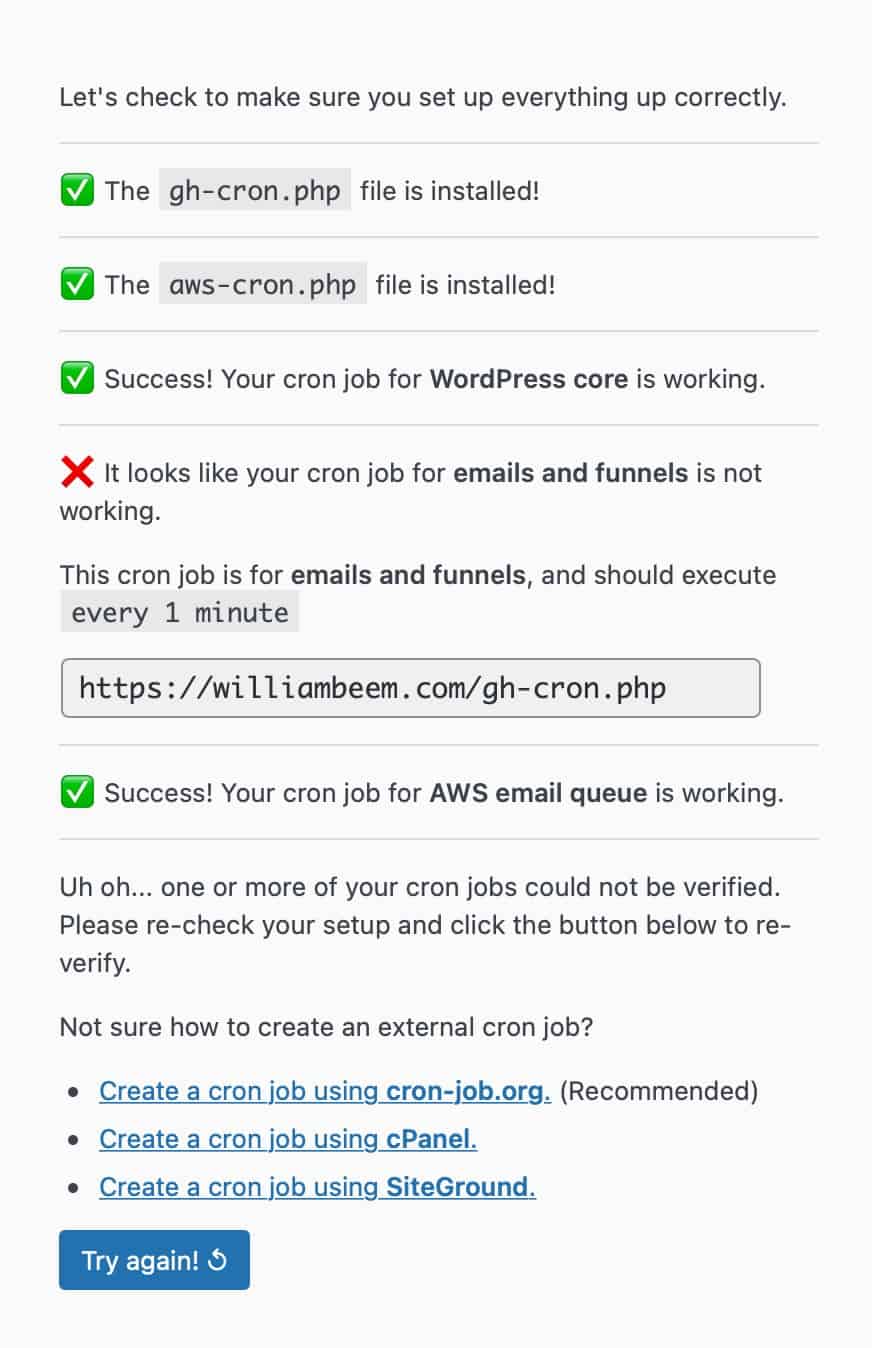Open the SiteGround cron job guide link
This screenshot has width=872, height=1348.
tap(317, 1187)
